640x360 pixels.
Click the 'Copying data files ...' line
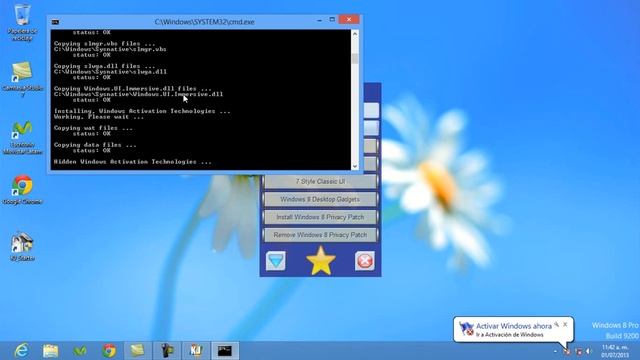[95, 145]
